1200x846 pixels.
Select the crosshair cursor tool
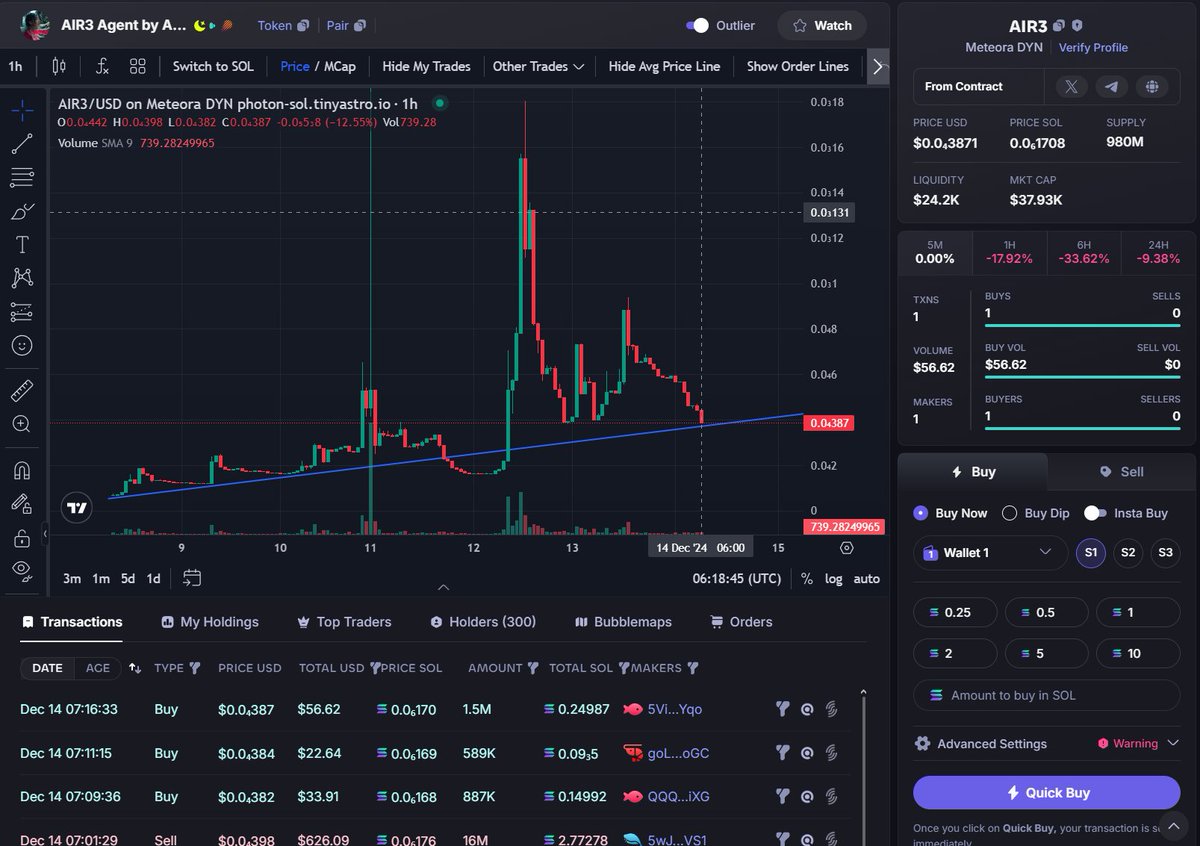[22, 110]
